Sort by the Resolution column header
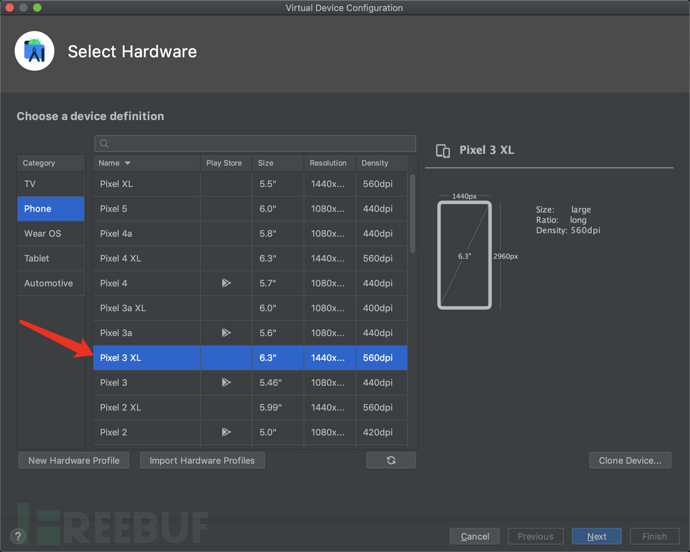690x552 pixels. pyautogui.click(x=330, y=163)
